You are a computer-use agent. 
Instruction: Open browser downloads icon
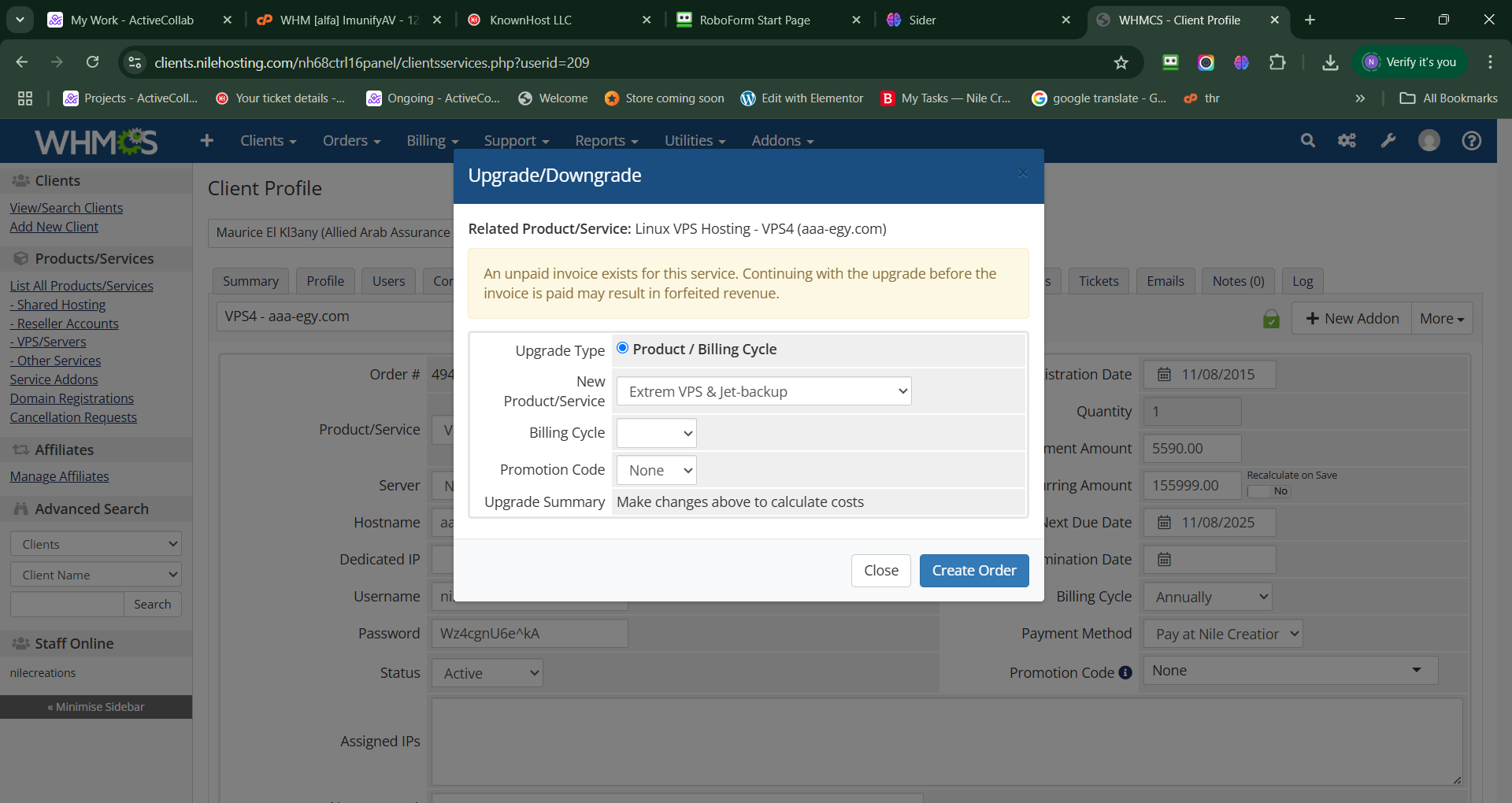coord(1330,62)
